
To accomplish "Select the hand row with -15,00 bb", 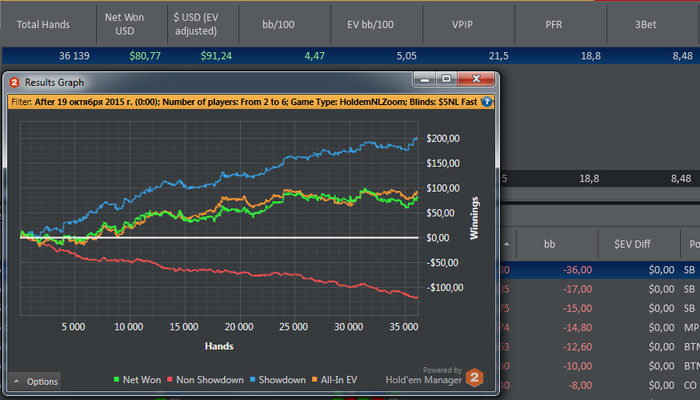I will pos(600,308).
